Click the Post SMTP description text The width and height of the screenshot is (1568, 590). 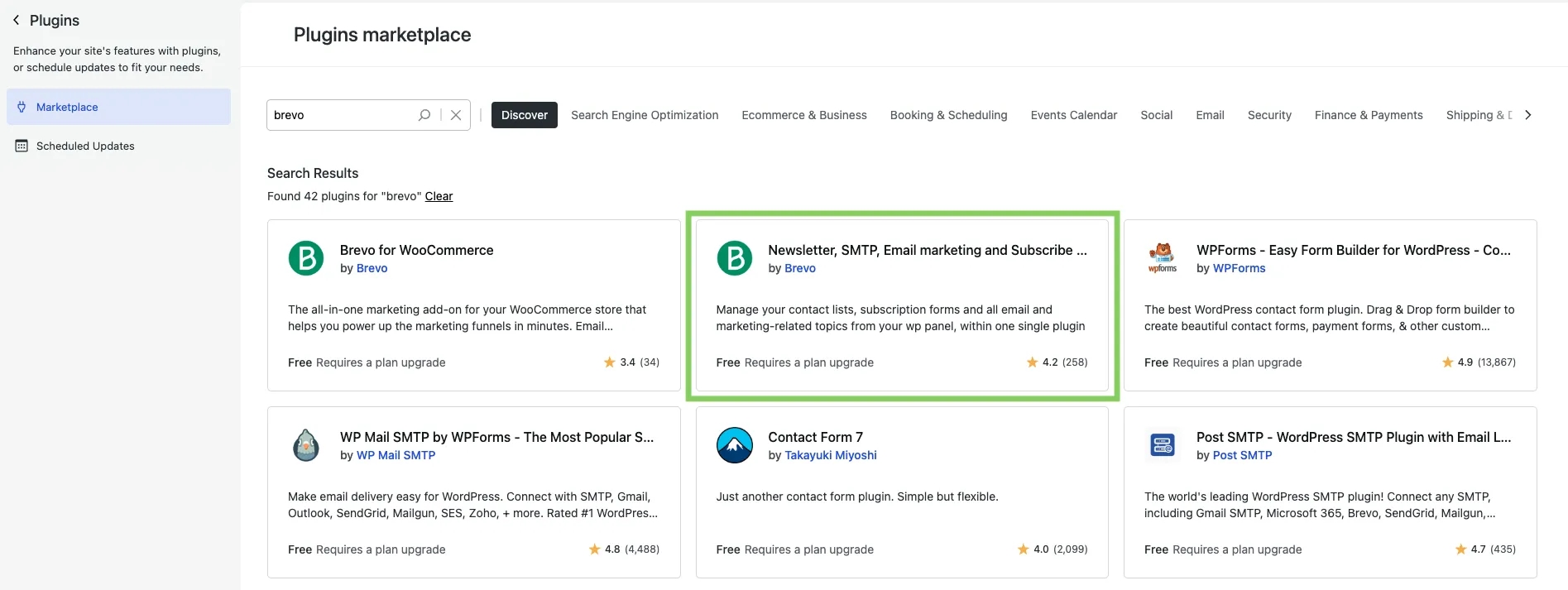[x=1320, y=505]
